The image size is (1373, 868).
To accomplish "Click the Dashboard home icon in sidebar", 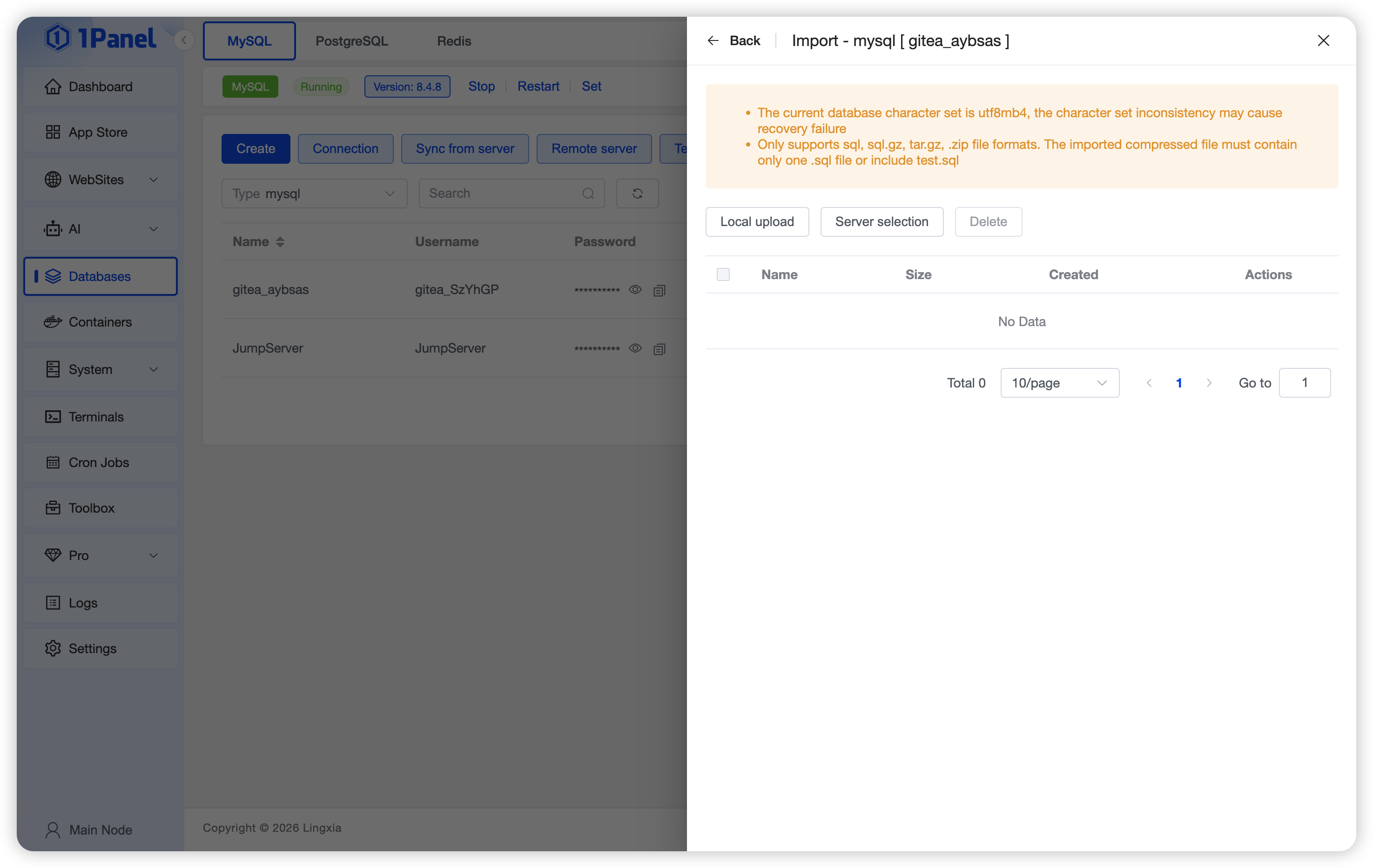I will 53,87.
